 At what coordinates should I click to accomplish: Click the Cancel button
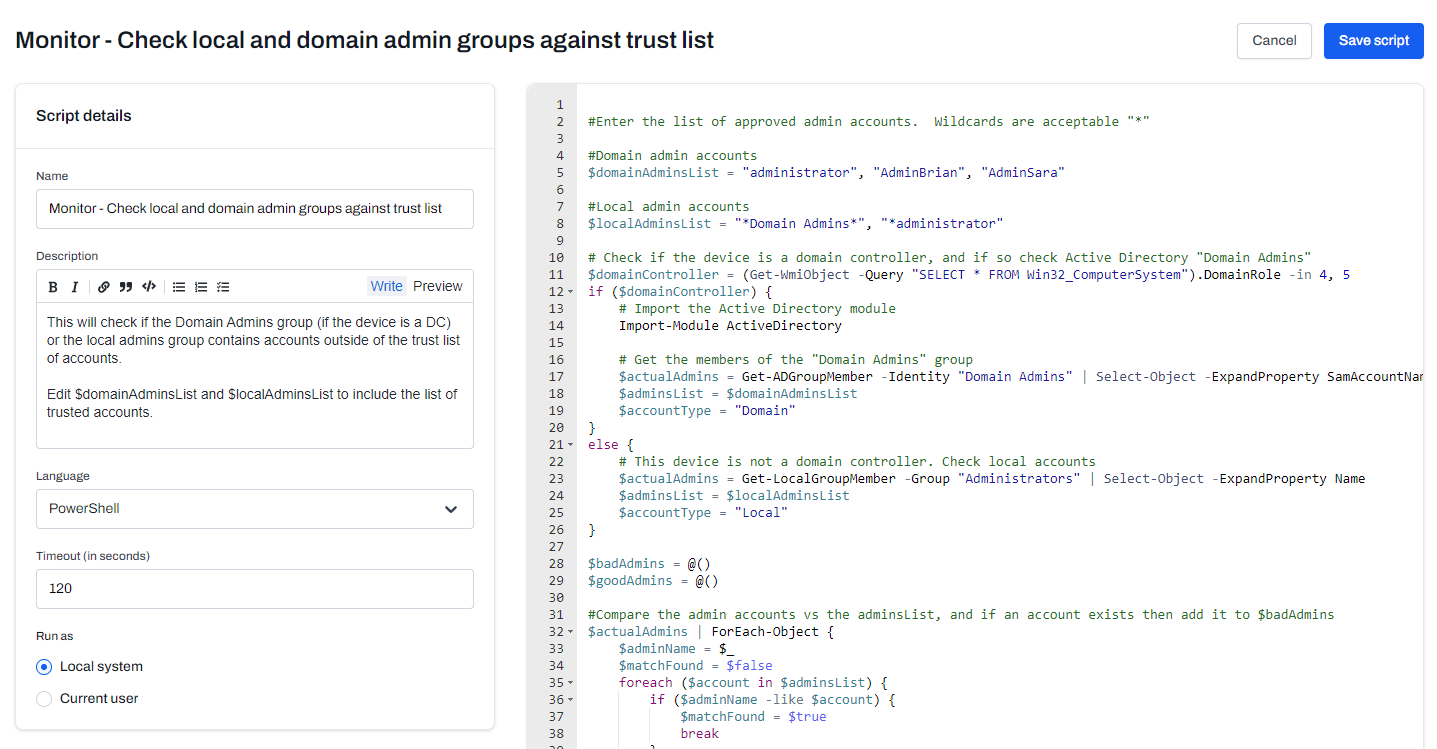tap(1273, 41)
